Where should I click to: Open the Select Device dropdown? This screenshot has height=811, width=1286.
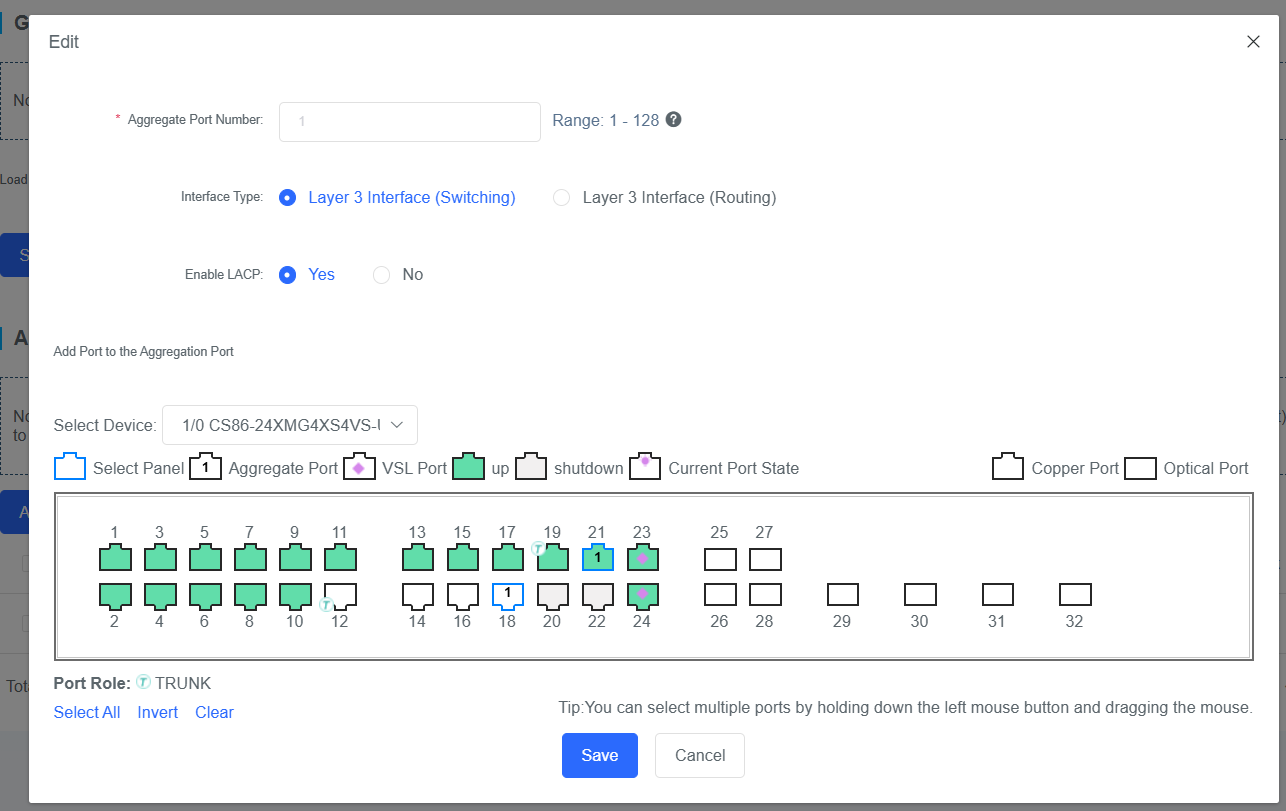290,425
